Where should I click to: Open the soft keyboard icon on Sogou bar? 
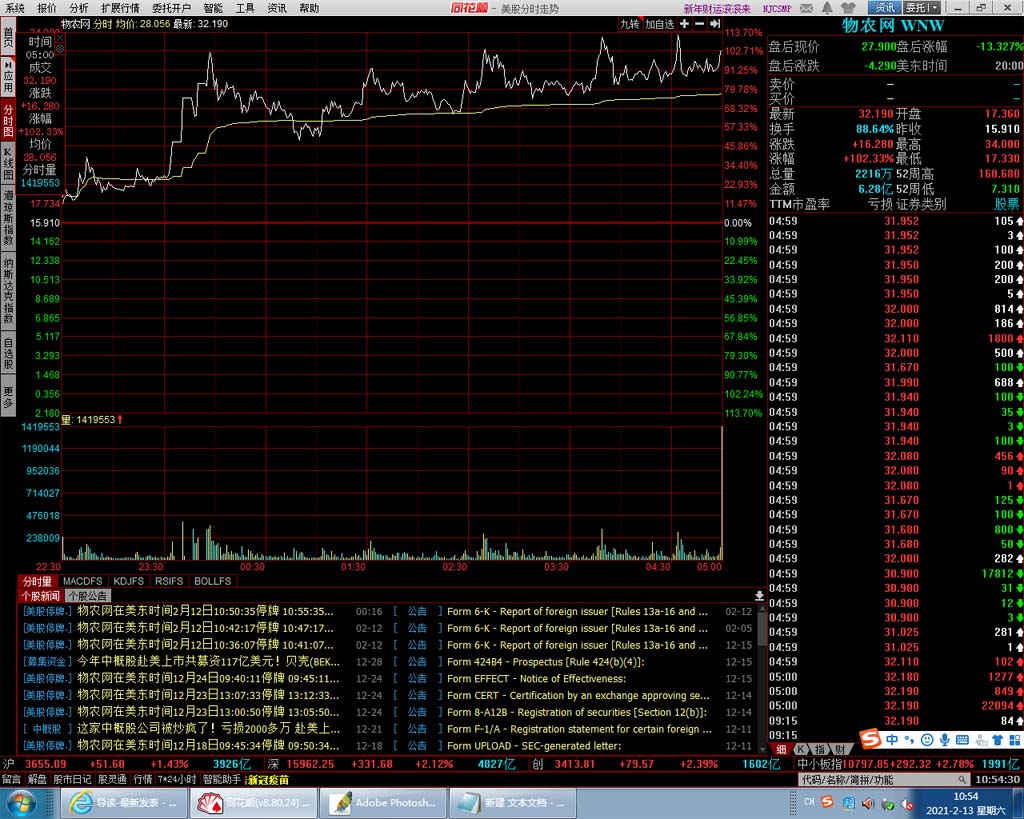pos(962,740)
